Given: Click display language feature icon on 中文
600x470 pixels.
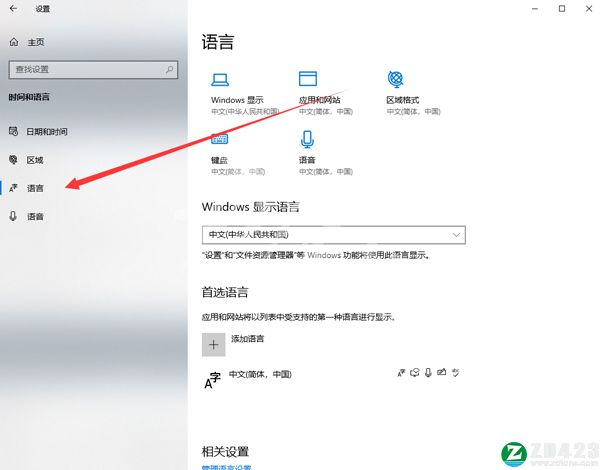Looking at the screenshot, I should pos(401,372).
